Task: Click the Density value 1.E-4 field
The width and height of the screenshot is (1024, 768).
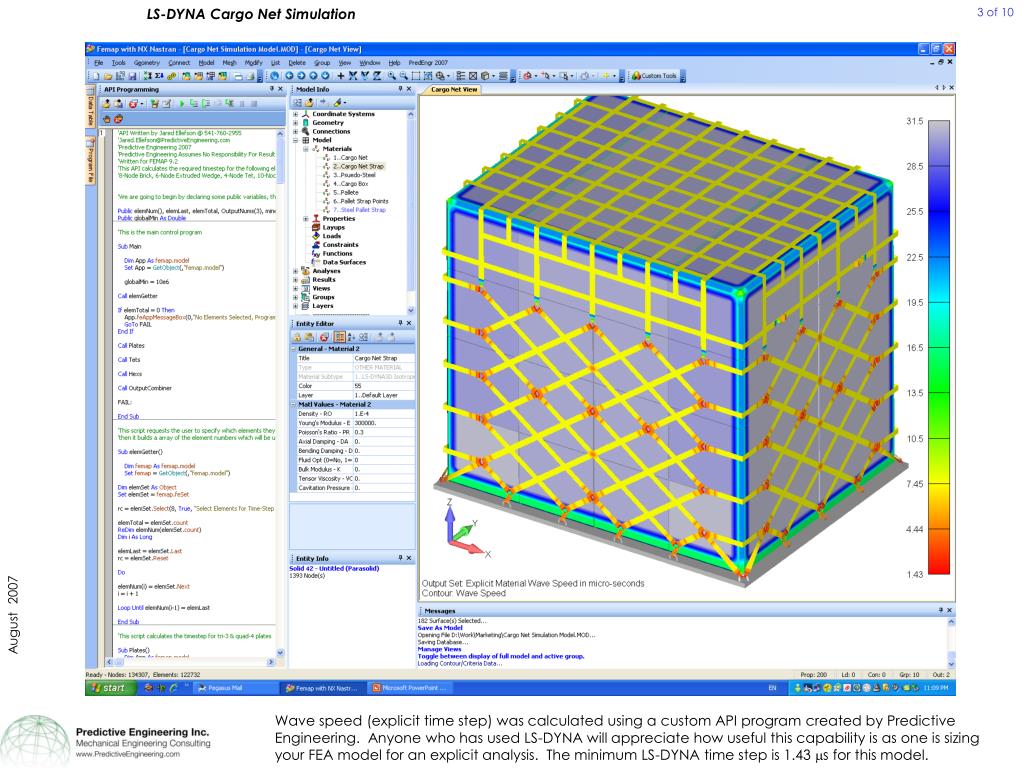Action: (x=383, y=413)
